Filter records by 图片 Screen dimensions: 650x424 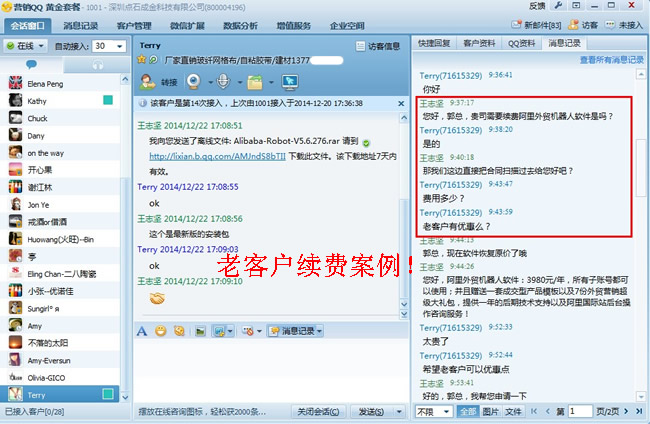490,411
